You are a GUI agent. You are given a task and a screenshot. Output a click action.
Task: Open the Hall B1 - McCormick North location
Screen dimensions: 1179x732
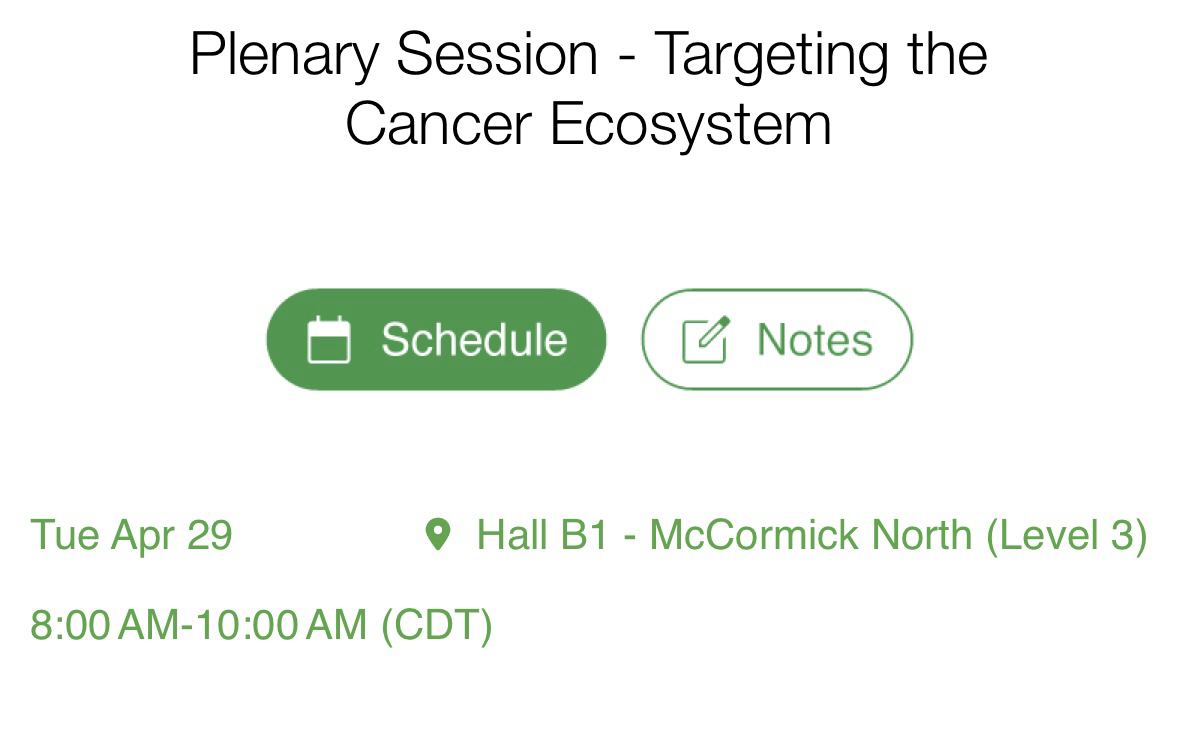click(x=811, y=534)
